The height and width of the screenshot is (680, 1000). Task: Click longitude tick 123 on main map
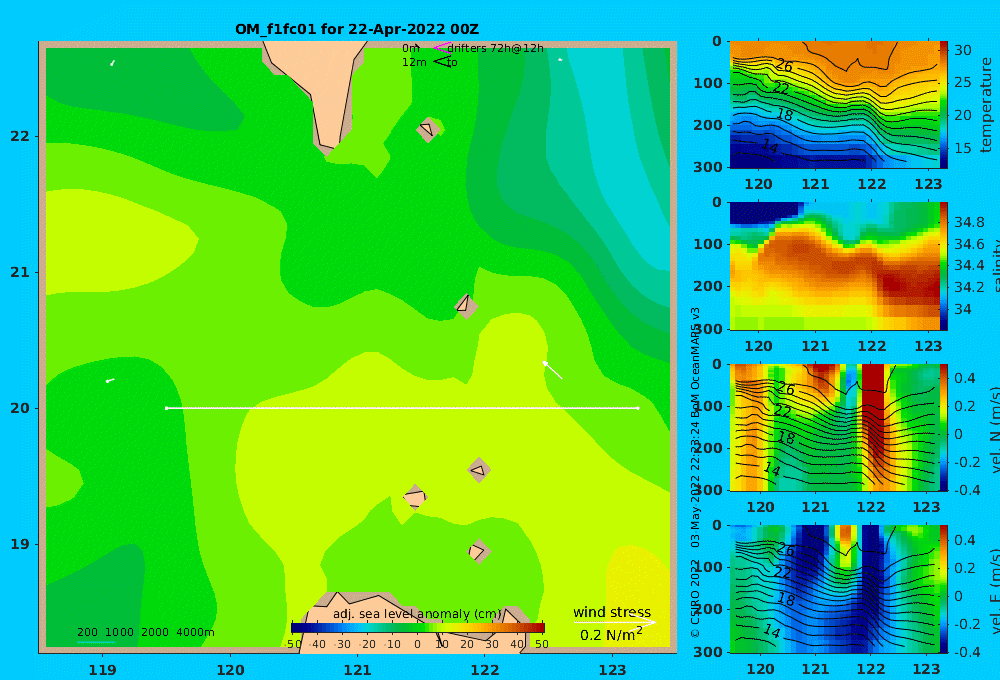click(x=613, y=670)
